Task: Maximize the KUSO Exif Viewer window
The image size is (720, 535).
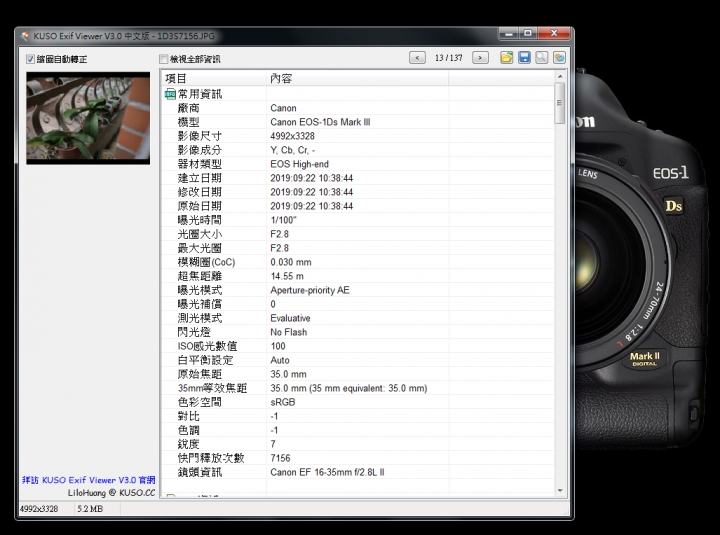Action: coord(528,34)
